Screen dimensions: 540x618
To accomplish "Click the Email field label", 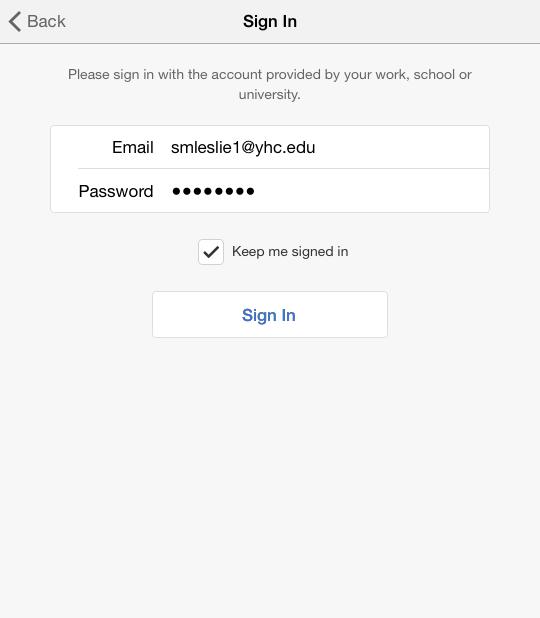I will pyautogui.click(x=133, y=147).
